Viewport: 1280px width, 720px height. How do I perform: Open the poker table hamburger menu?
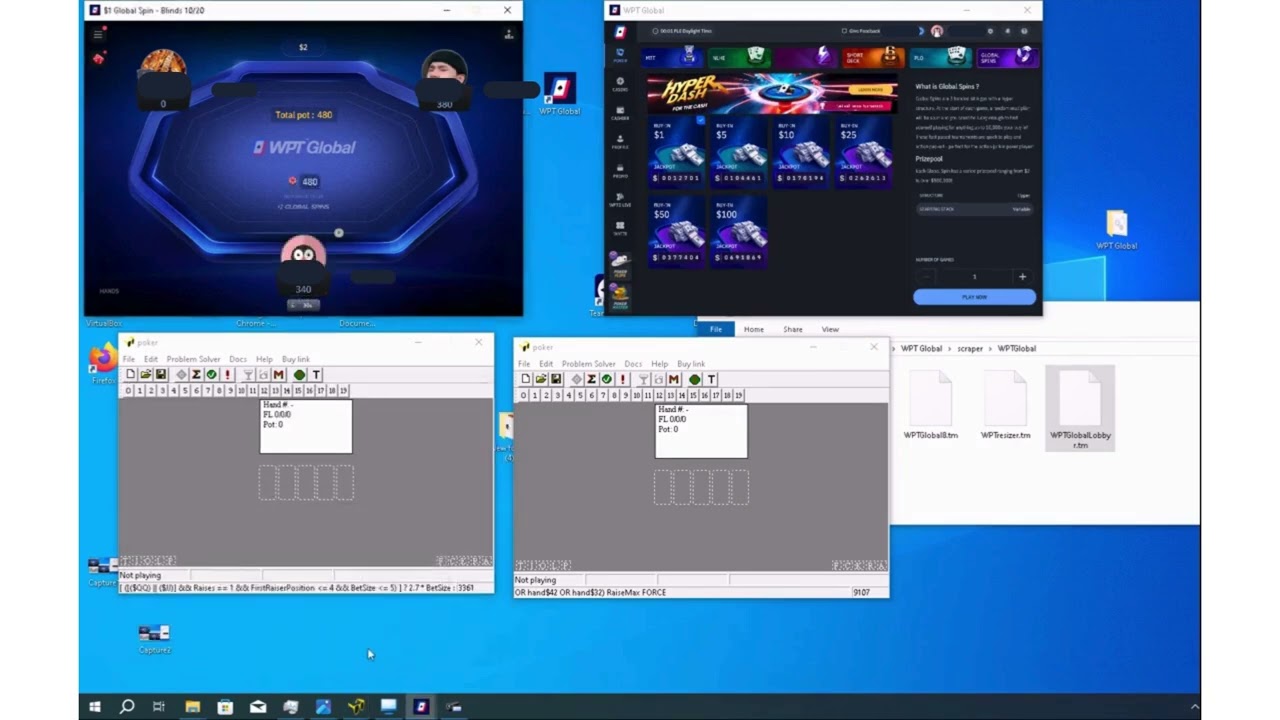pyautogui.click(x=98, y=35)
